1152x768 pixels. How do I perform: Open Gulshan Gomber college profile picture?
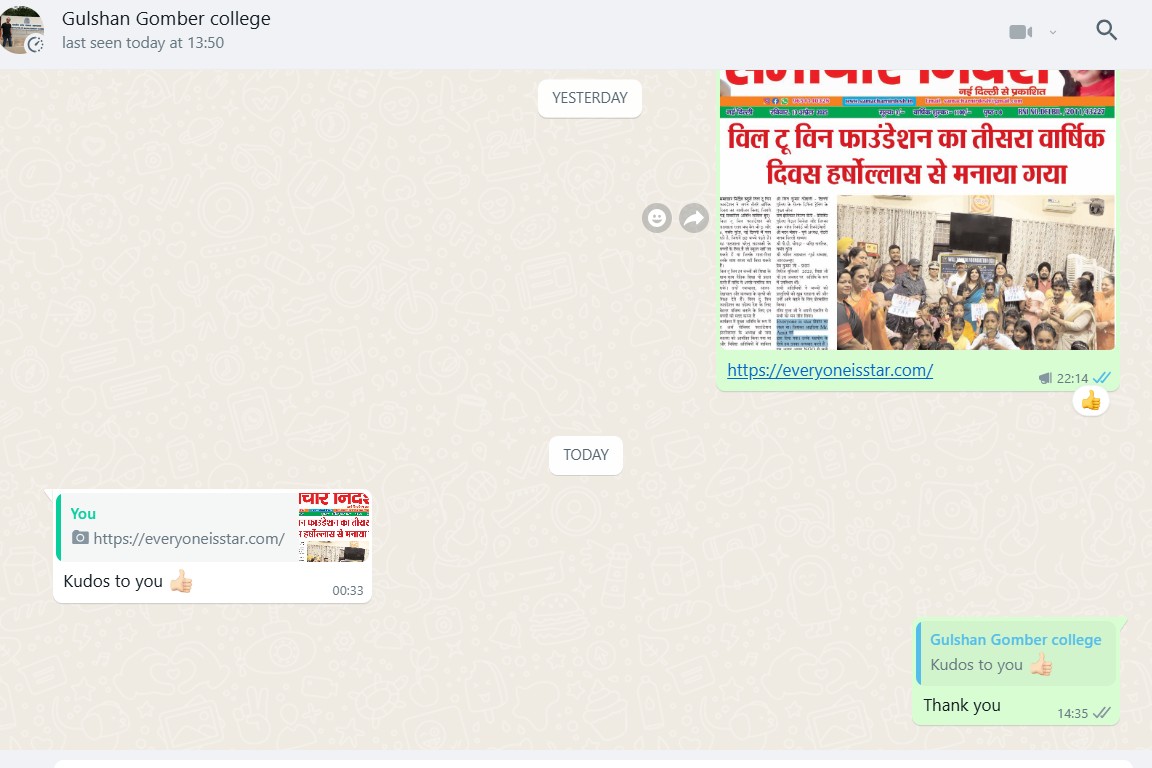(x=21, y=29)
